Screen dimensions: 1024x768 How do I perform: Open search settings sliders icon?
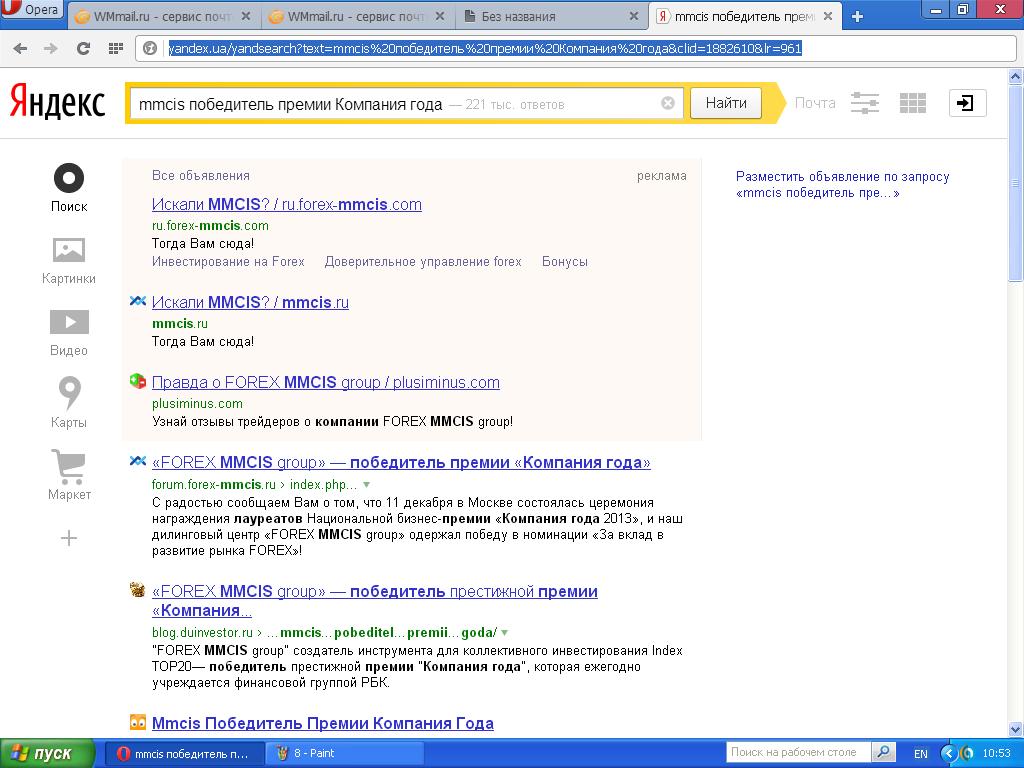click(x=865, y=103)
